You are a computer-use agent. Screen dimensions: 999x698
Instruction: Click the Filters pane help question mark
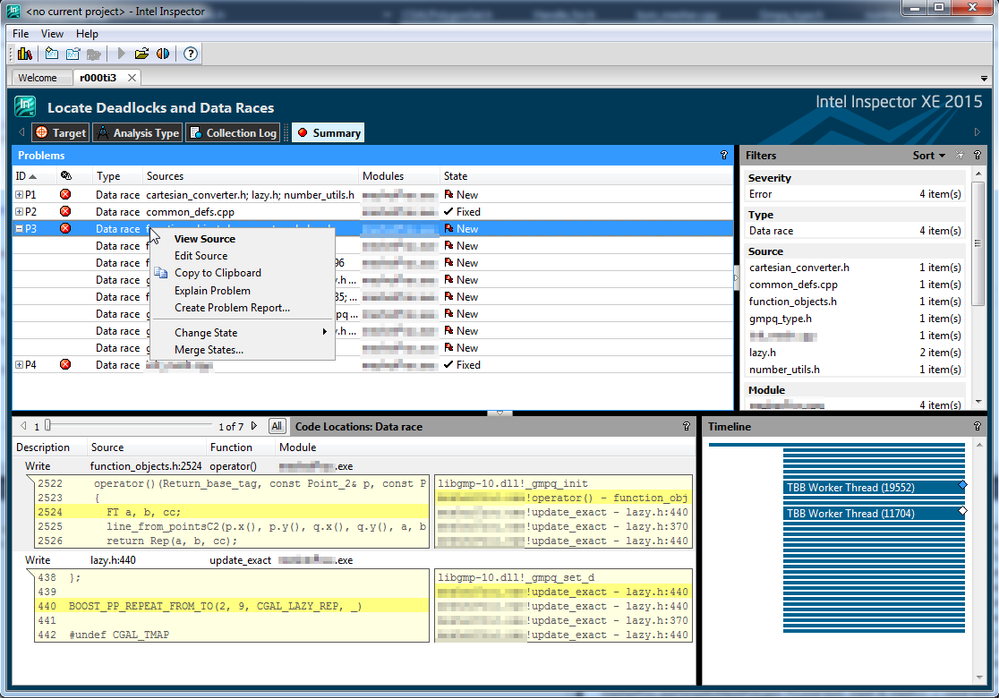(977, 155)
